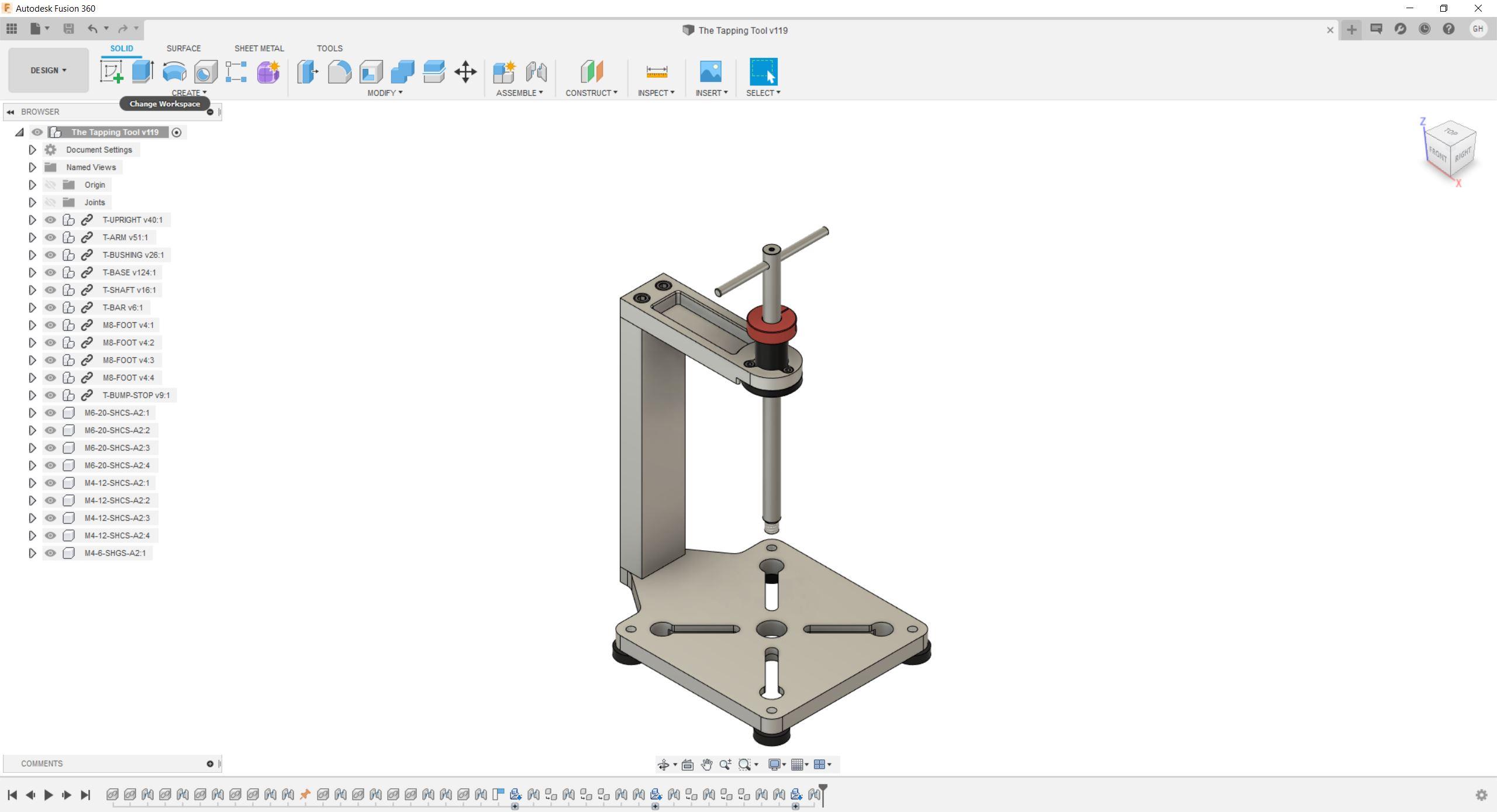
Task: Click the Insert image icon
Action: pyautogui.click(x=710, y=71)
